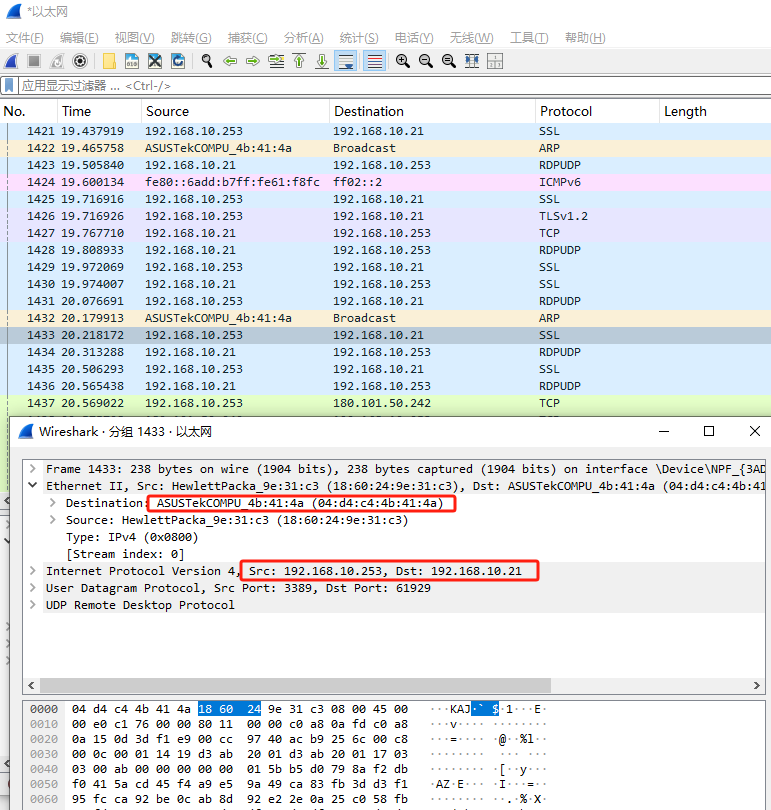The image size is (771, 810).
Task: Click the display filter bookmark icon
Action: tap(9, 85)
